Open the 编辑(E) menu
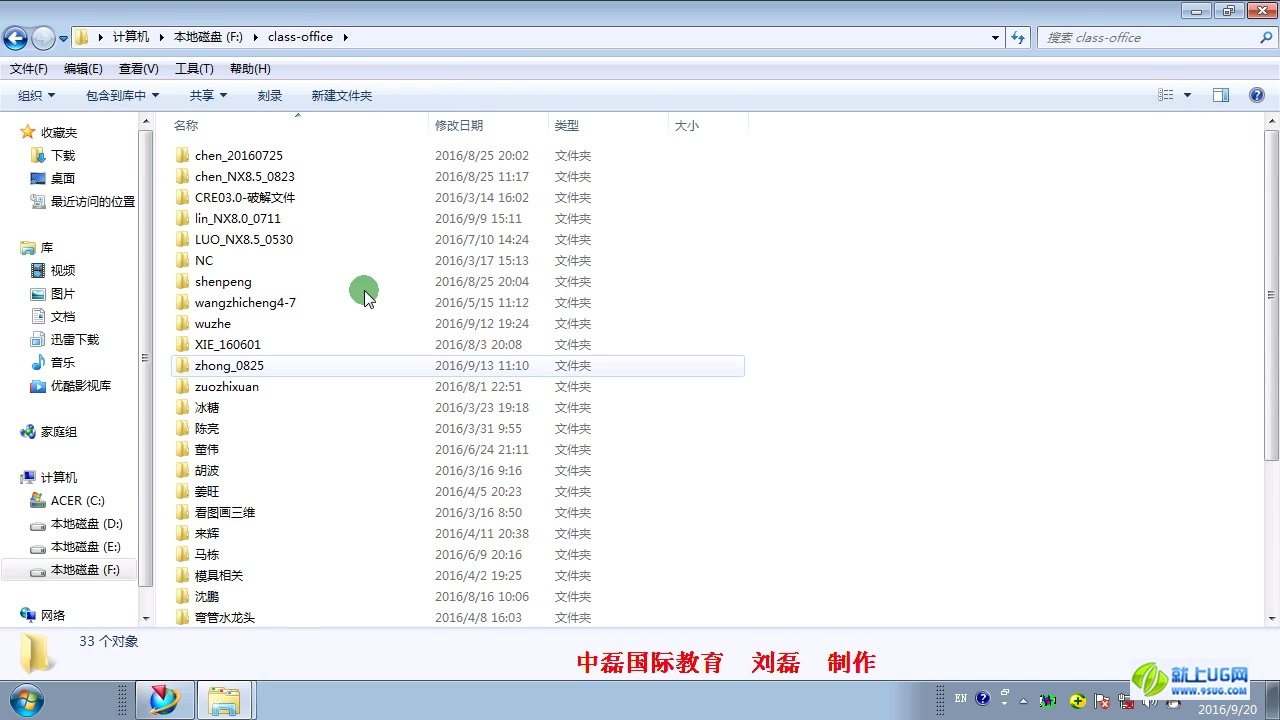1280x720 pixels. [83, 69]
